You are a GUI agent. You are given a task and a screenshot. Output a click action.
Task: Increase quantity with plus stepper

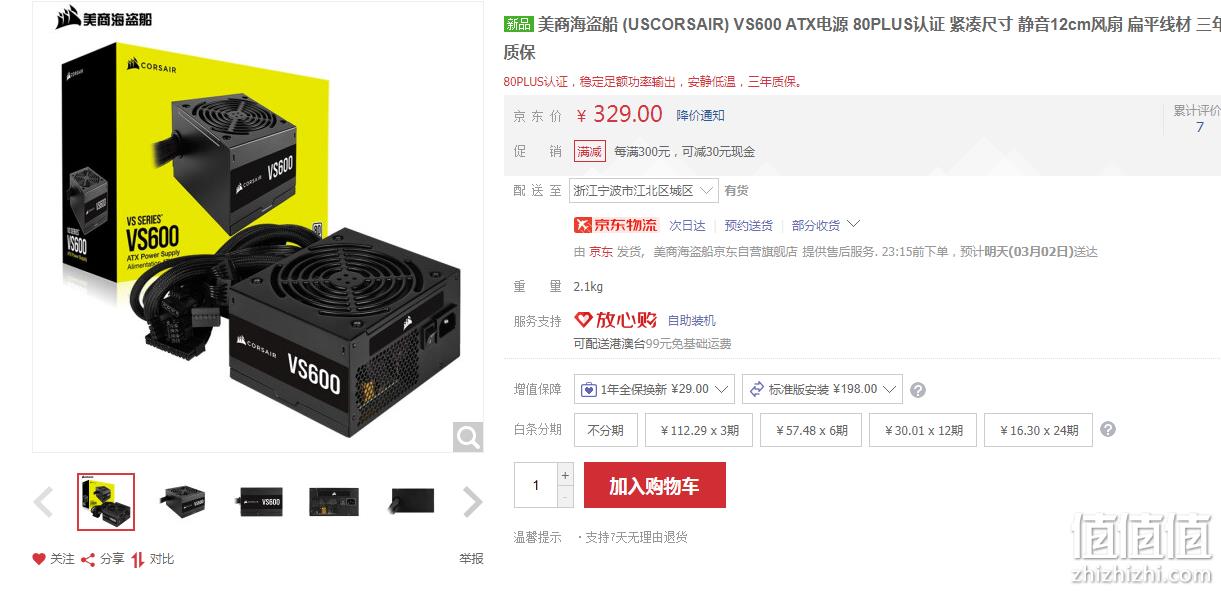pyautogui.click(x=565, y=475)
